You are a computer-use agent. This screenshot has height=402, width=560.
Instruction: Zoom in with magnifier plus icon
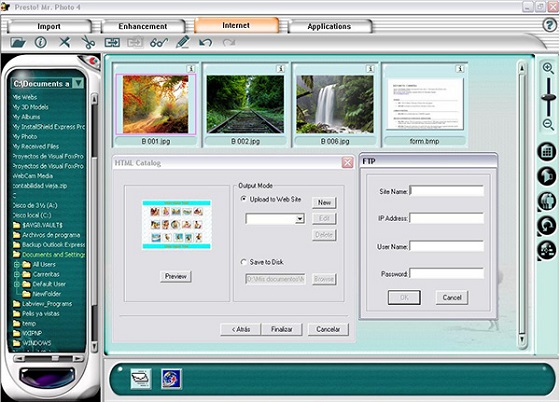point(548,69)
